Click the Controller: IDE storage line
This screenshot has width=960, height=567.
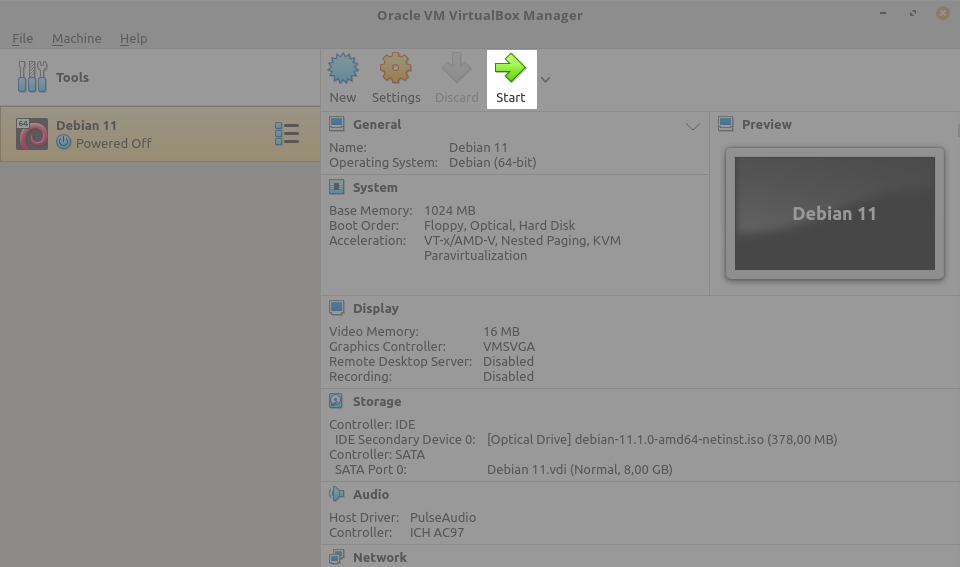[x=372, y=424]
